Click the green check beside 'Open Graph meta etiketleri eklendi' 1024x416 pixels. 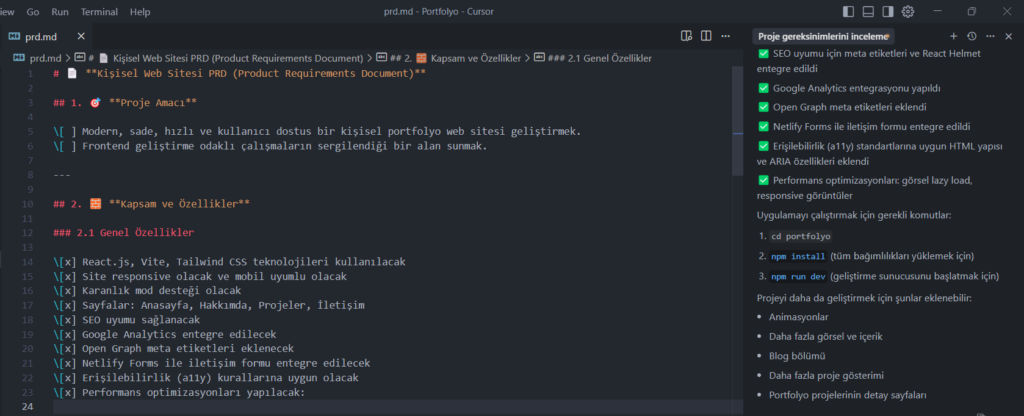[763, 107]
